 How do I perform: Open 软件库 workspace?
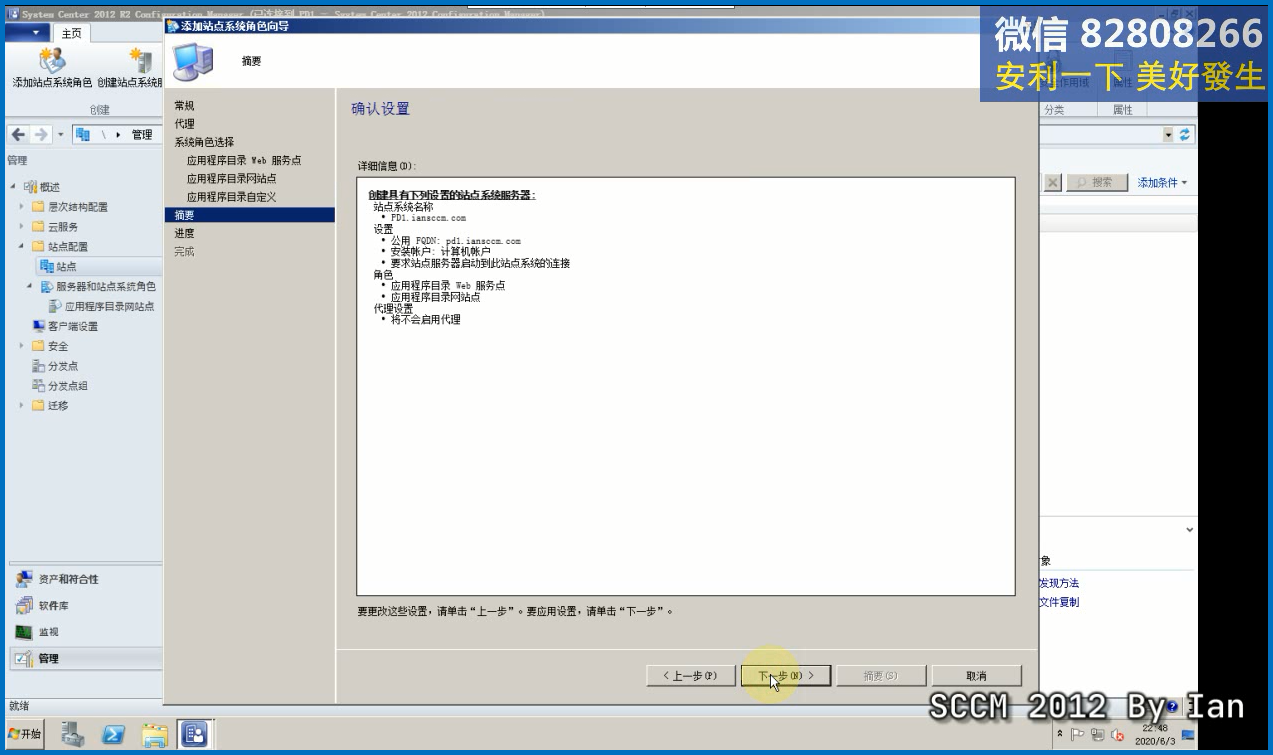pos(84,605)
